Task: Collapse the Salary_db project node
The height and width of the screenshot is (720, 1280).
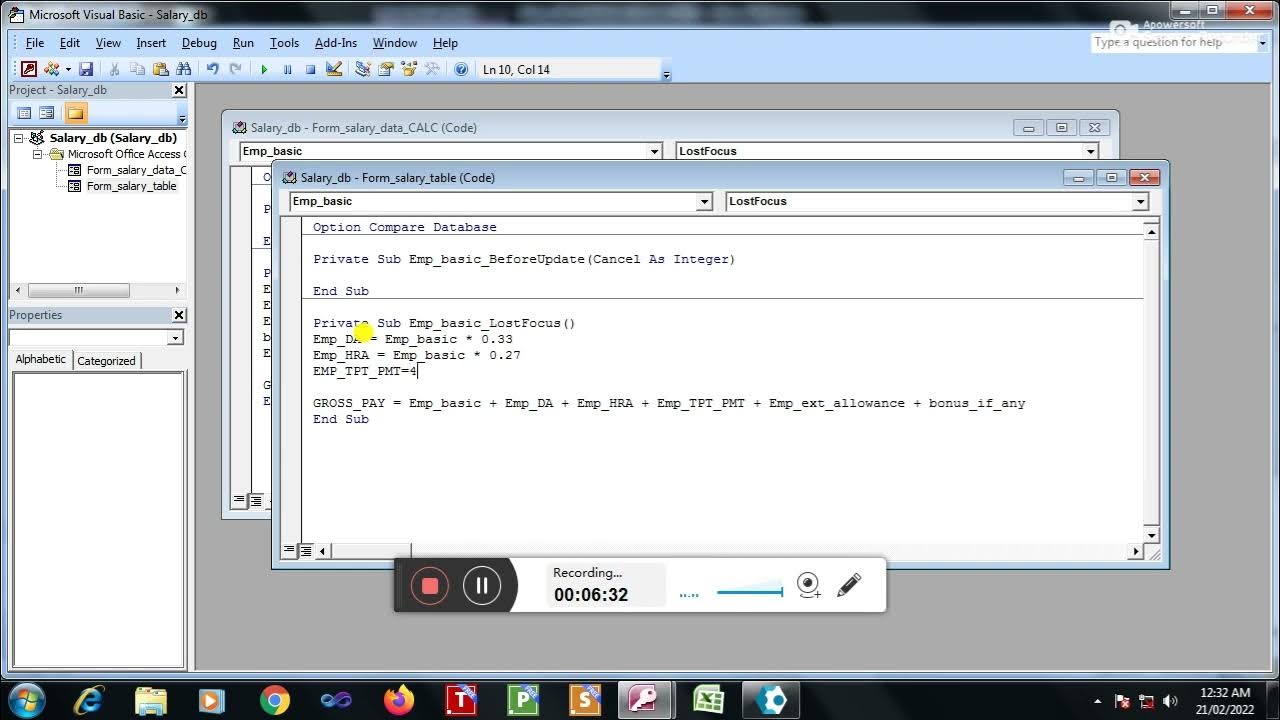Action: click(x=19, y=138)
